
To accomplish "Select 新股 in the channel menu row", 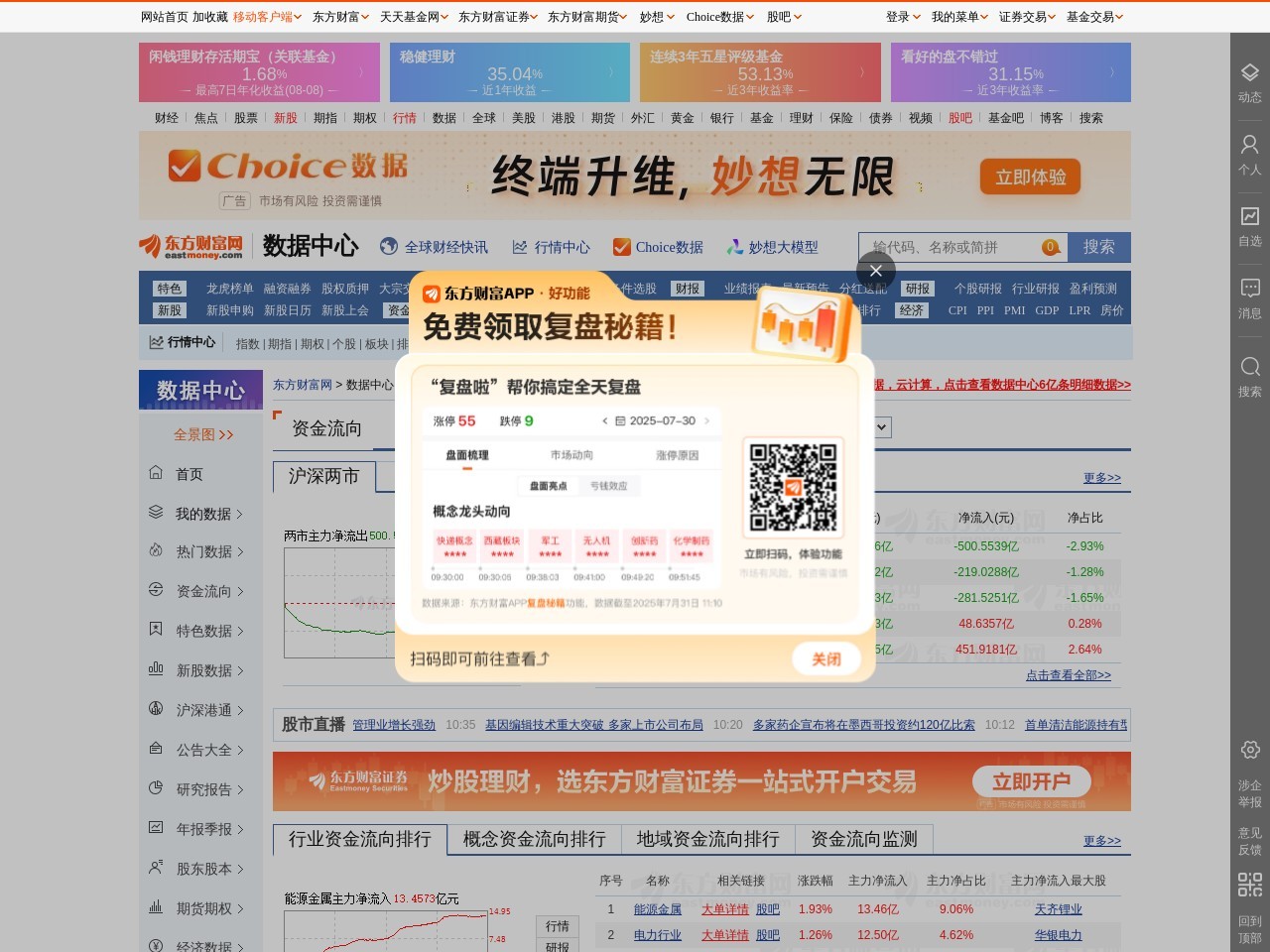I will (x=286, y=117).
